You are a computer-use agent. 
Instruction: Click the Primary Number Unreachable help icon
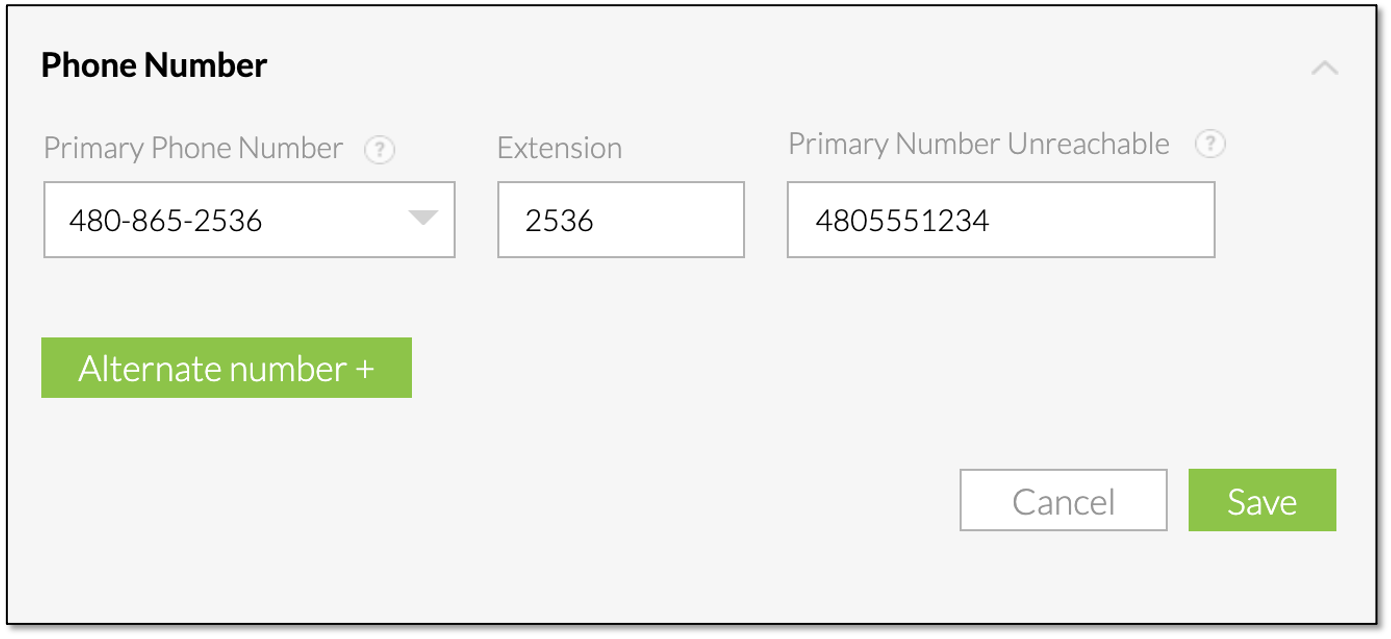click(1210, 144)
